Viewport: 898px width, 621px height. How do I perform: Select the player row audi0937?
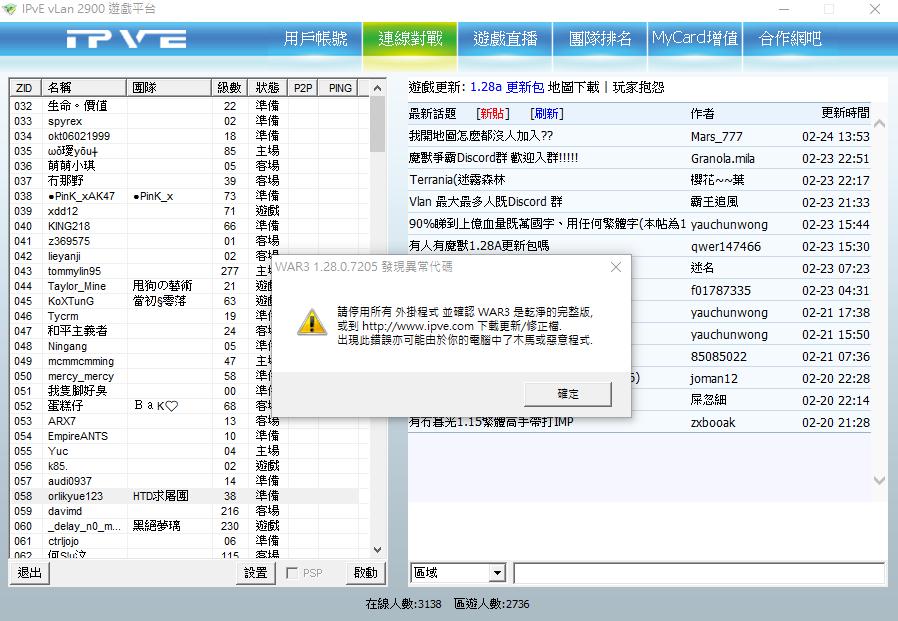pyautogui.click(x=184, y=481)
